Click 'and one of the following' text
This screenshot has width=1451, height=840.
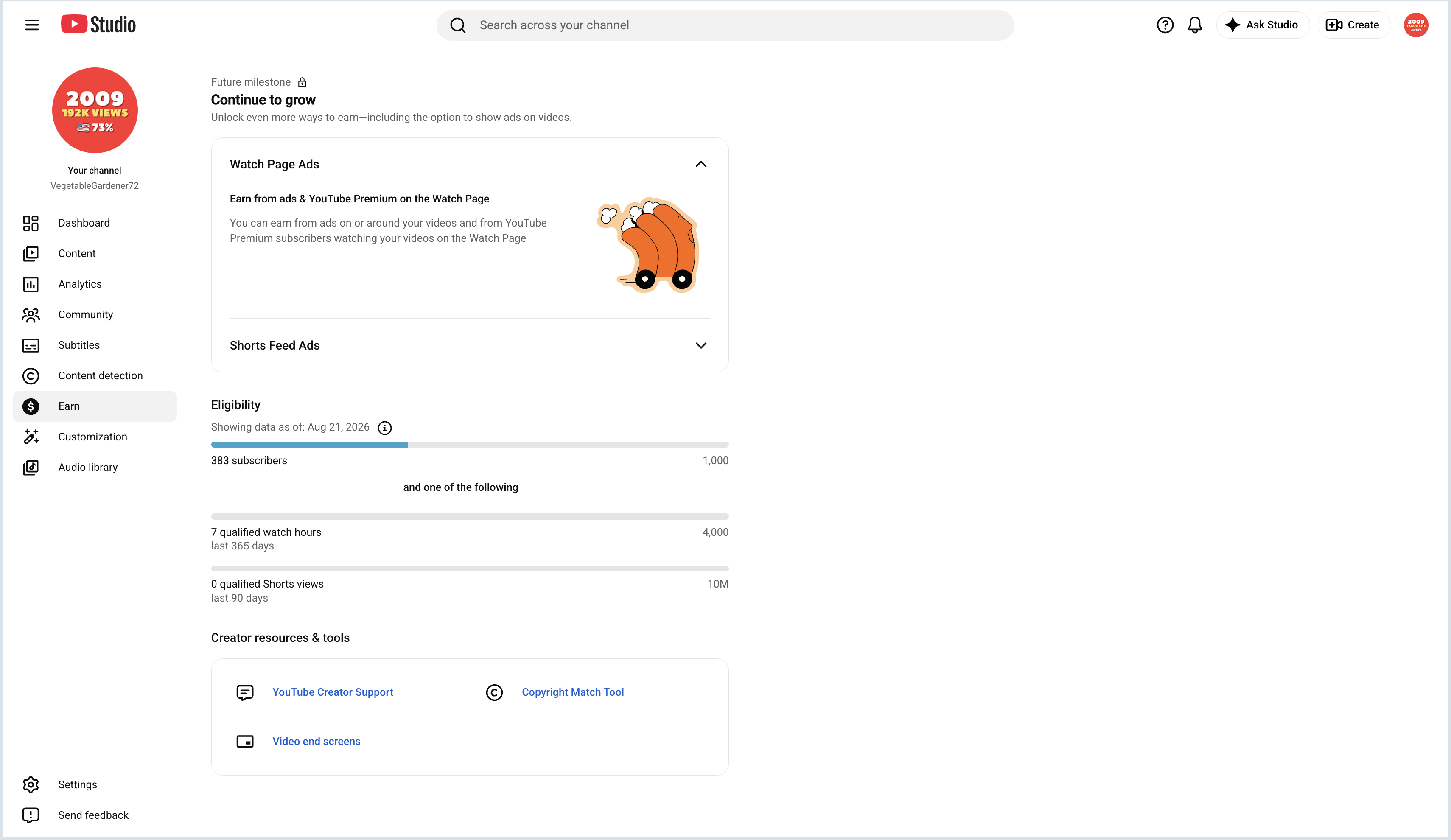461,487
